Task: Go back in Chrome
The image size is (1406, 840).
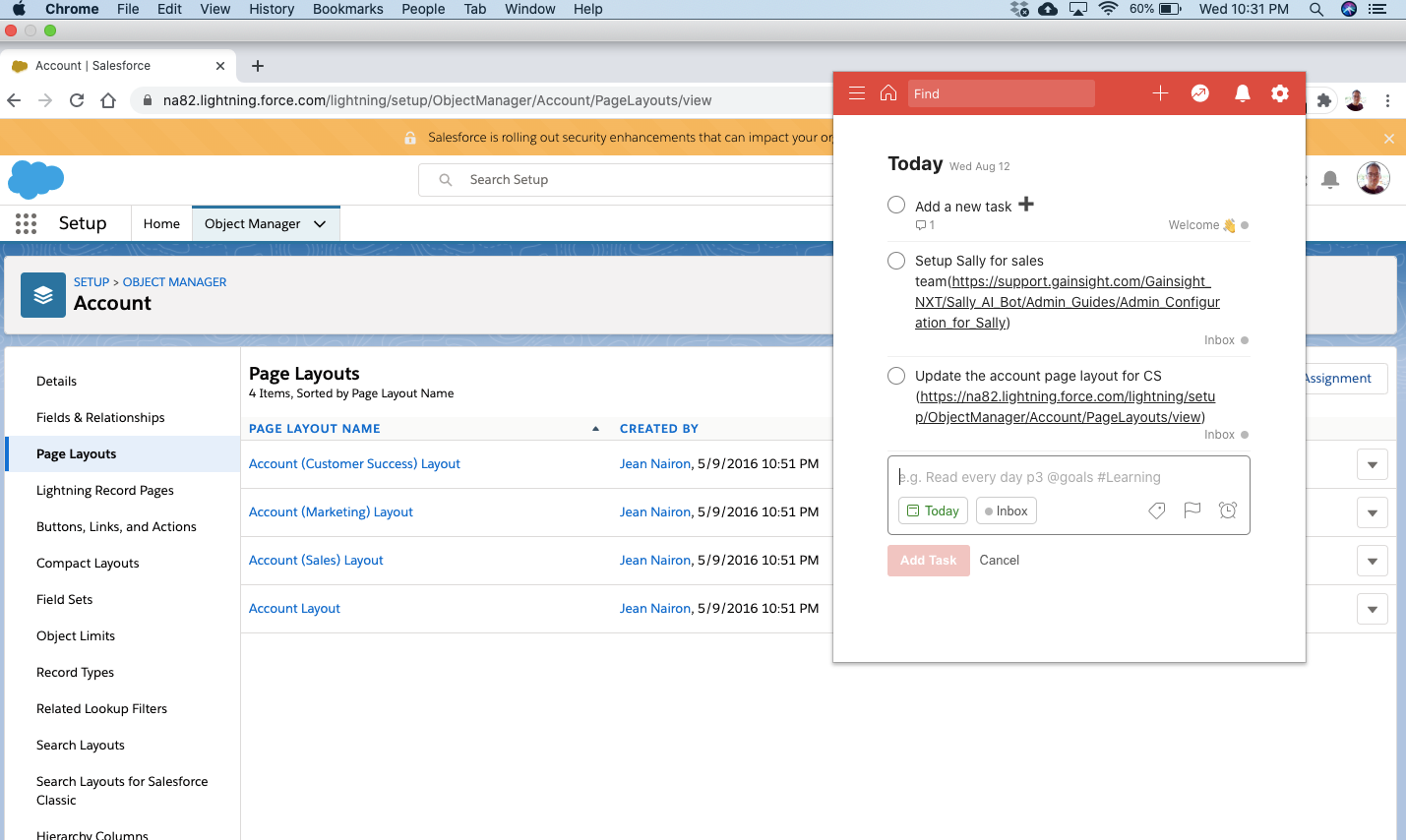Action: pyautogui.click(x=14, y=100)
